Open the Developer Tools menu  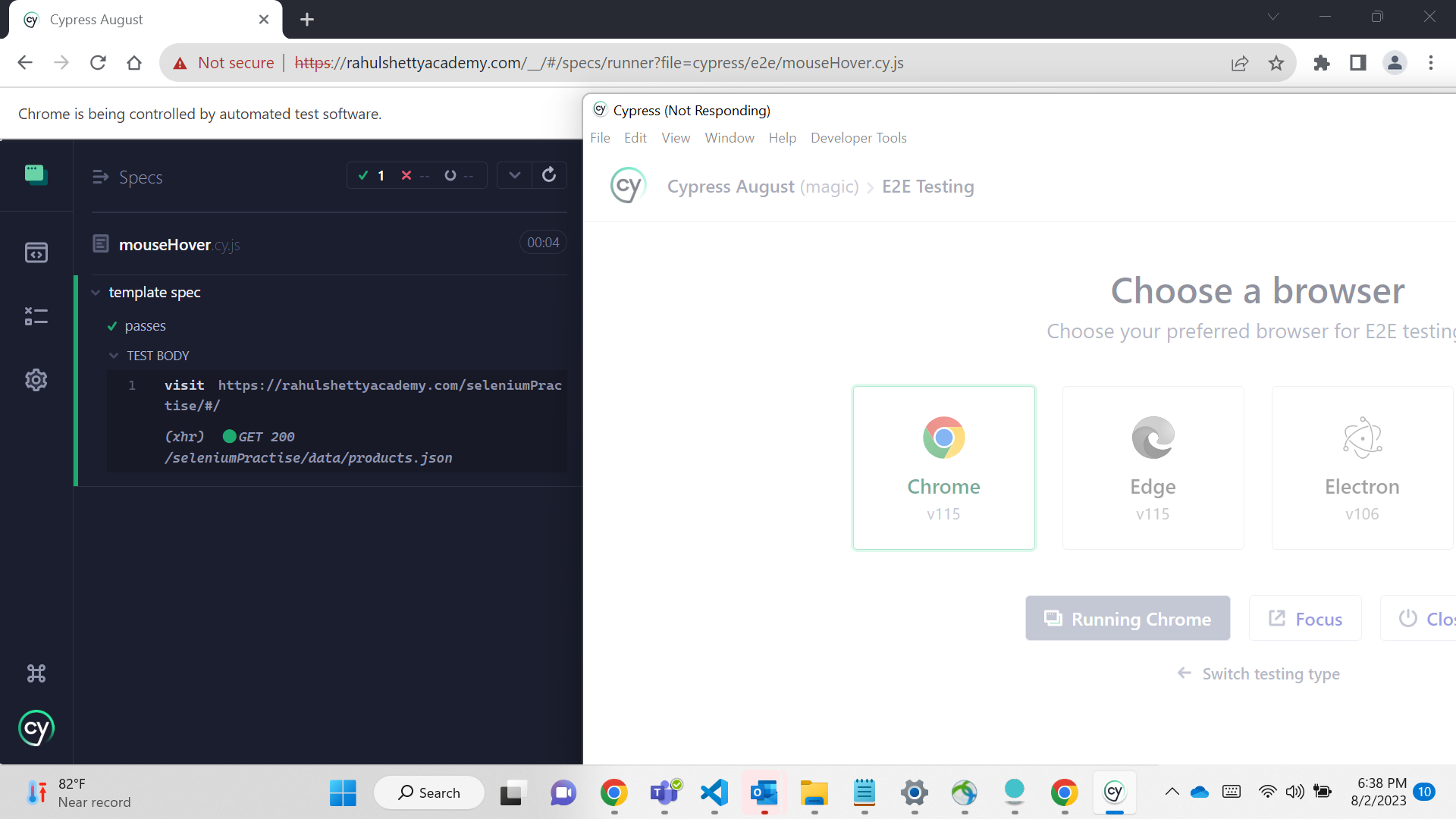pos(858,137)
